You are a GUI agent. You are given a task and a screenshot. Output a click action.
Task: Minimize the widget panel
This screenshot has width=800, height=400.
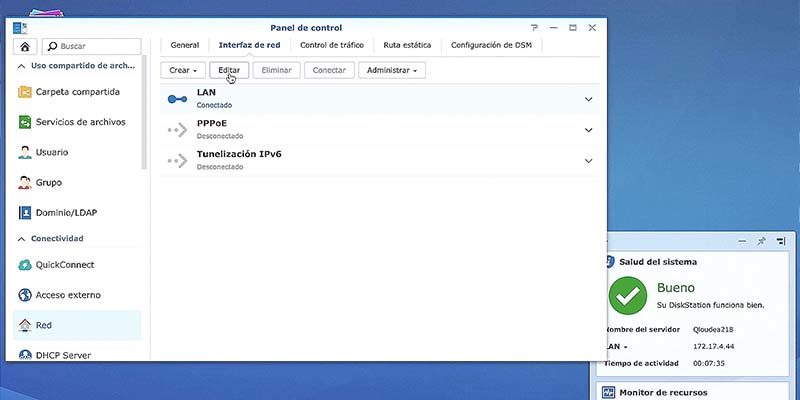coord(742,241)
